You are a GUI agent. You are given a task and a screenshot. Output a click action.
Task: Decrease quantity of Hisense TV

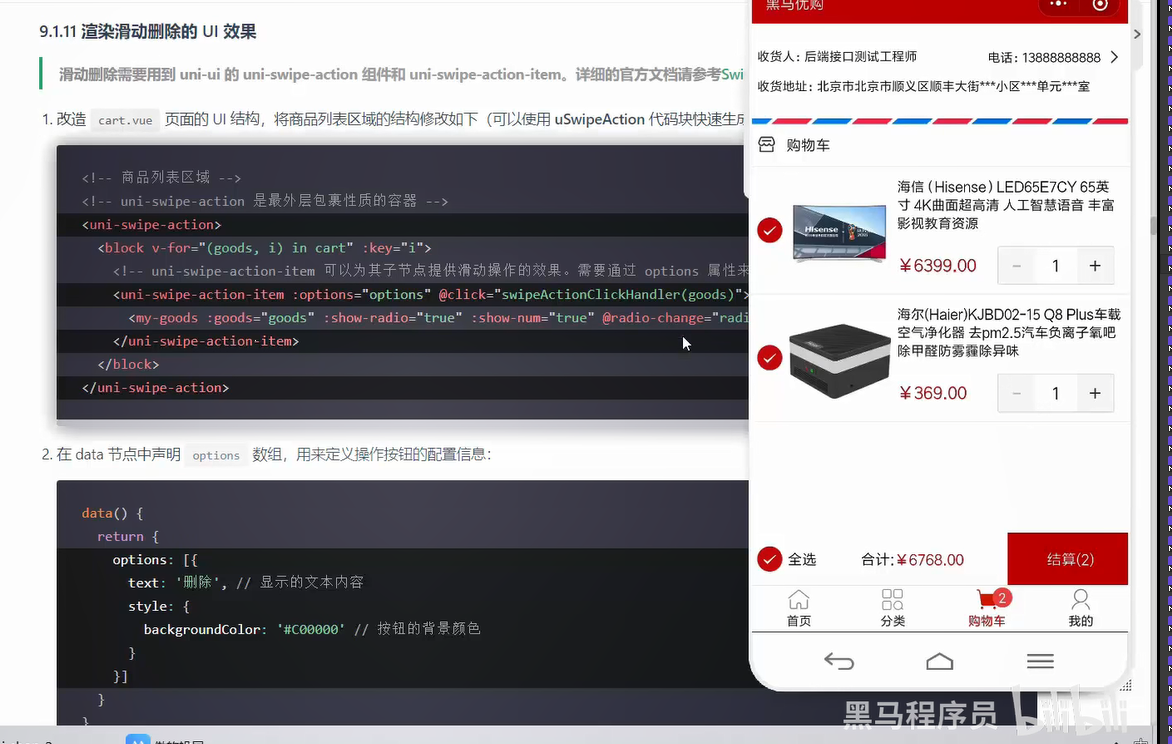click(1017, 266)
